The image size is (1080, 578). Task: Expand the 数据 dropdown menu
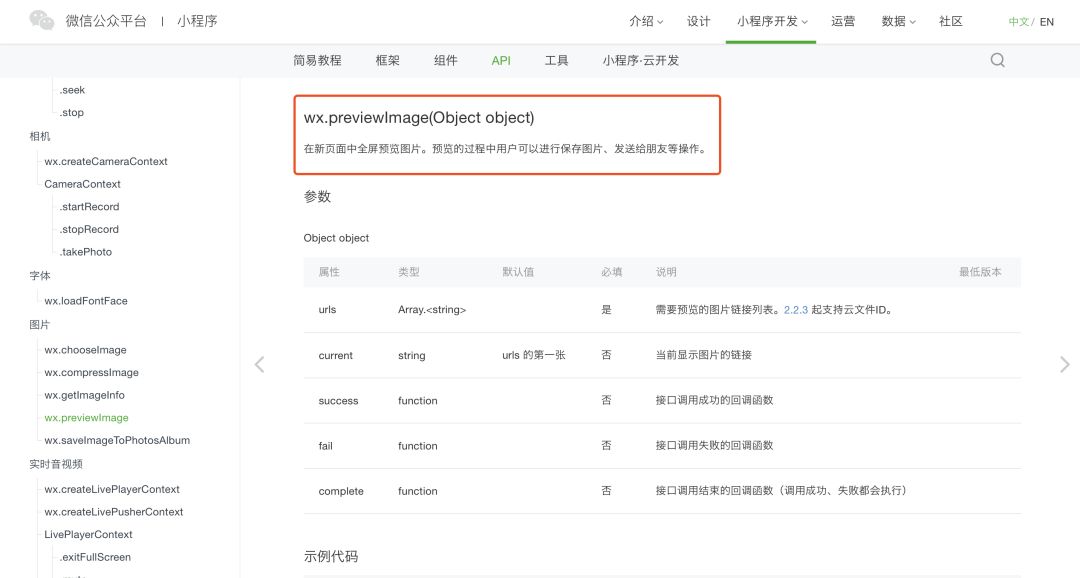[898, 21]
